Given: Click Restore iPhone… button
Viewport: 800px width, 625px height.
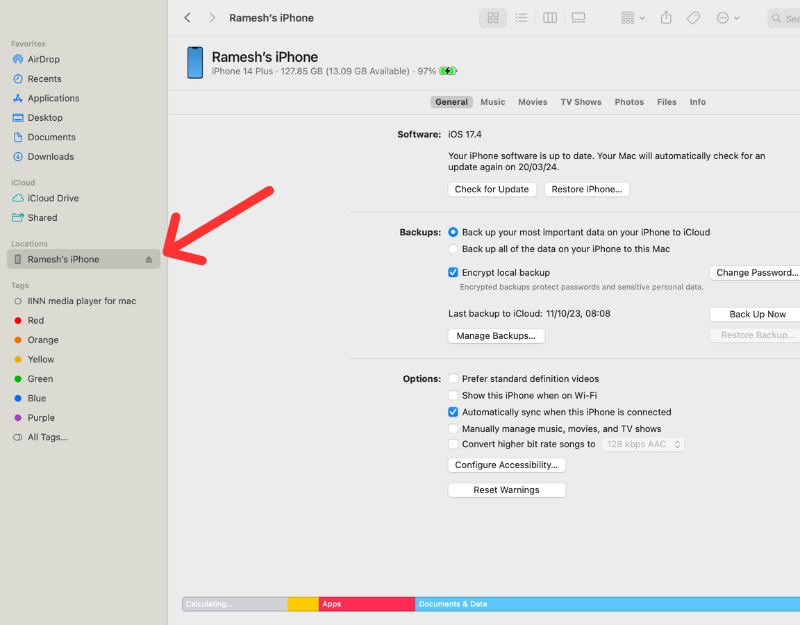Looking at the screenshot, I should pyautogui.click(x=587, y=189).
